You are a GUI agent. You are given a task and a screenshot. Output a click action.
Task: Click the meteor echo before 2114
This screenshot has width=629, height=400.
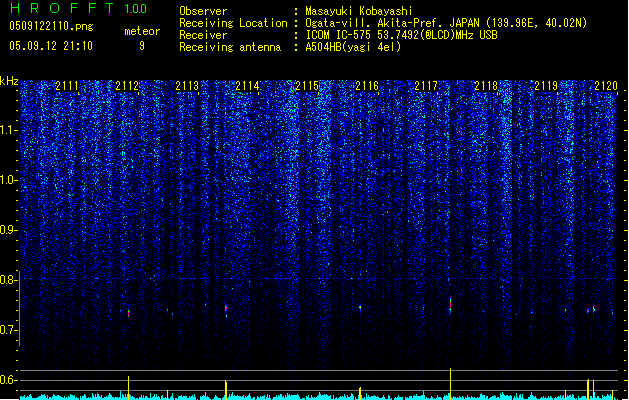(x=226, y=309)
